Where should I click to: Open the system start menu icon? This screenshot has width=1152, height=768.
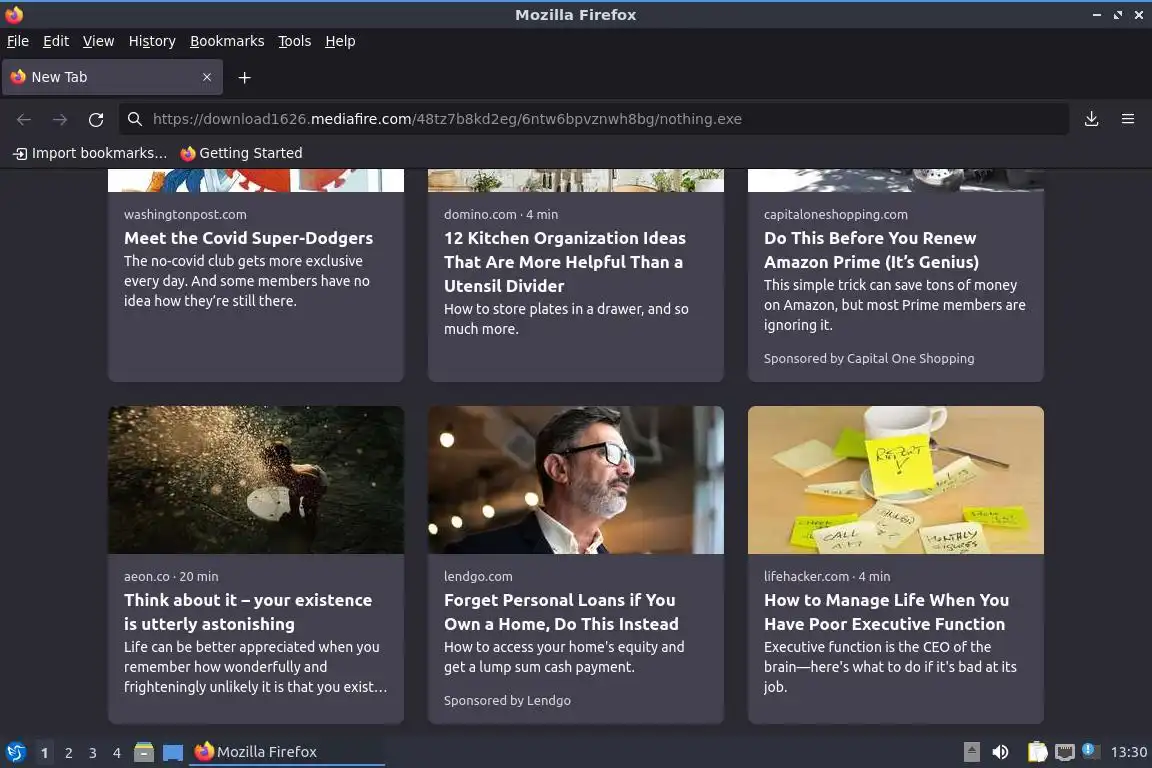15,752
